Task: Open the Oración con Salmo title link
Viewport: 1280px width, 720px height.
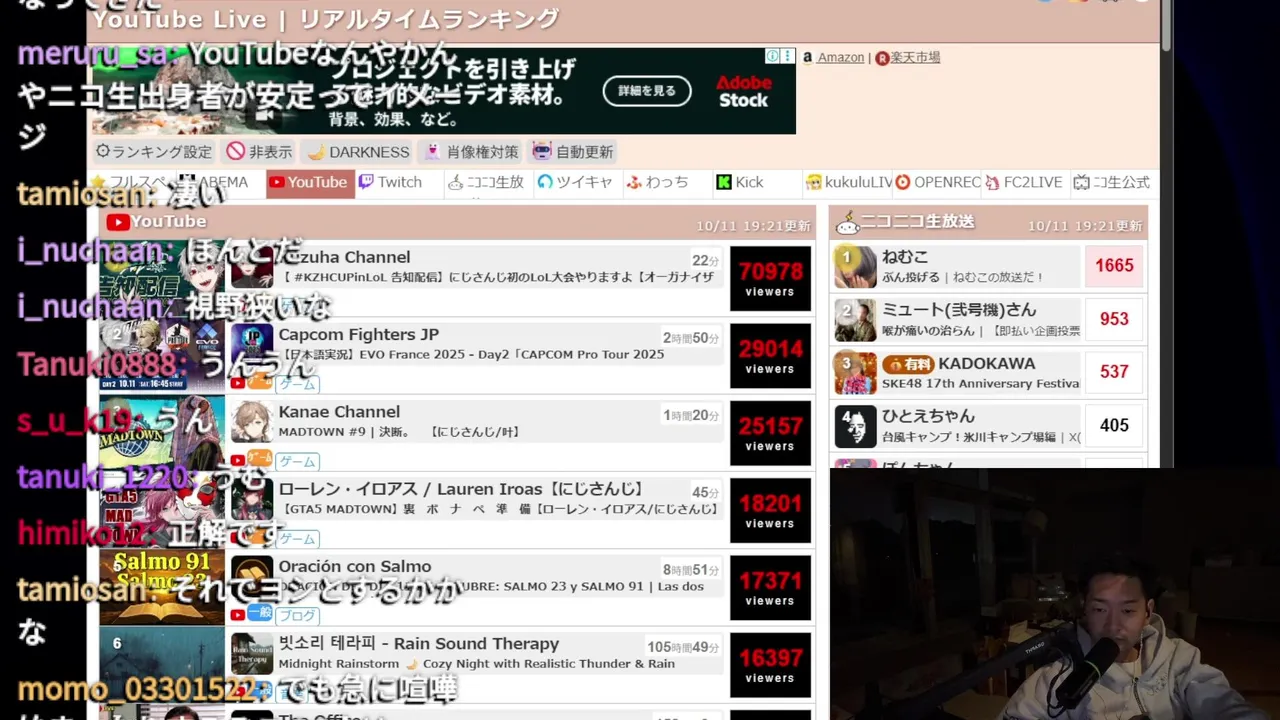Action: point(354,566)
